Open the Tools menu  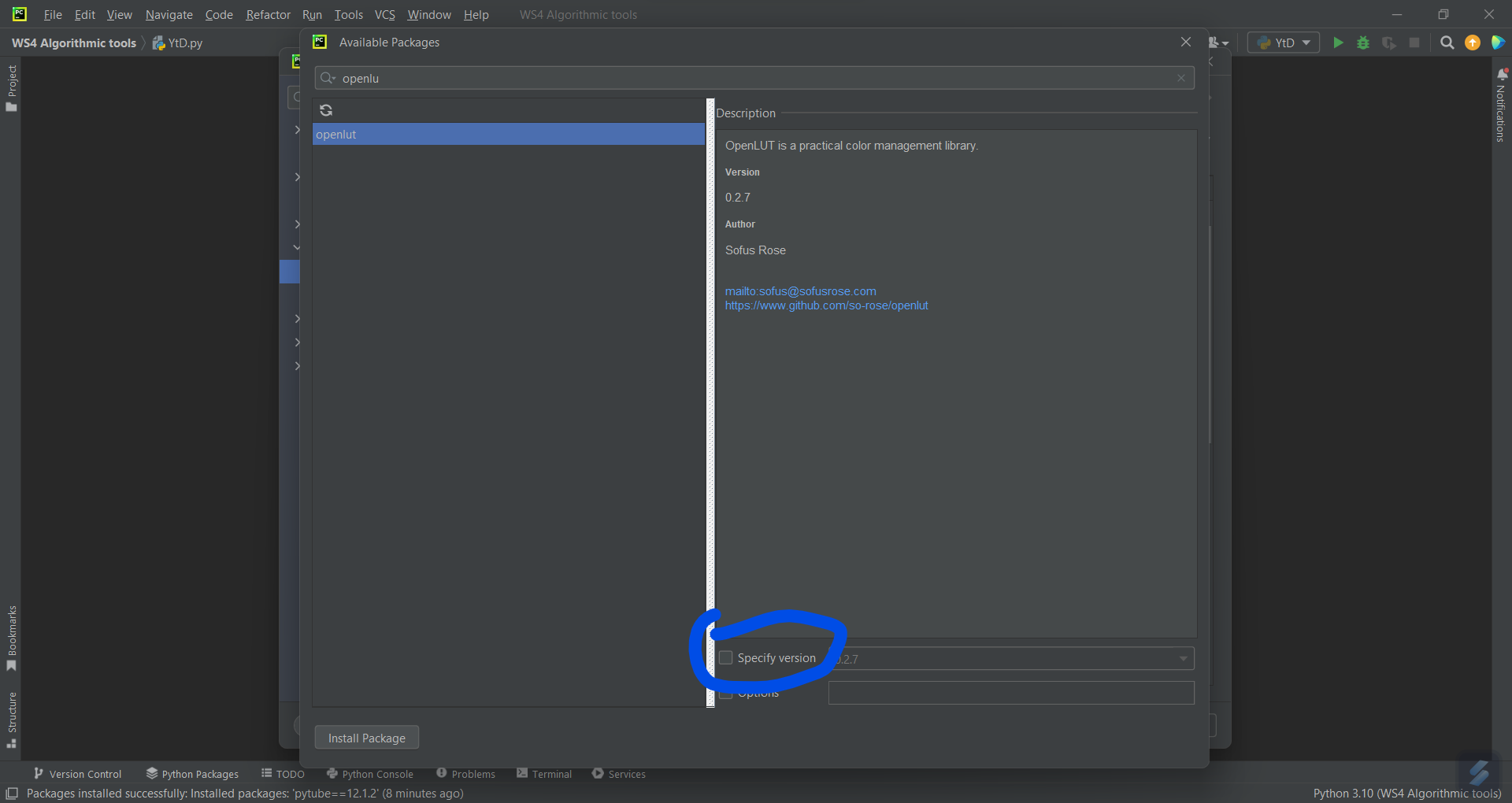point(349,15)
